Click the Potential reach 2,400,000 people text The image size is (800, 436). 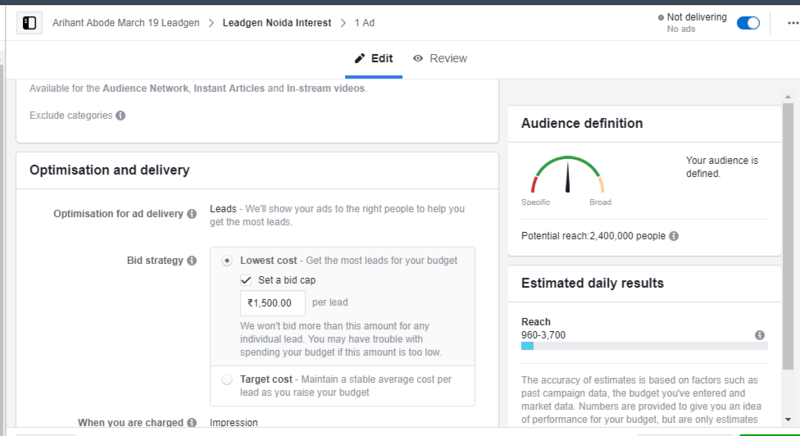[x=593, y=236]
